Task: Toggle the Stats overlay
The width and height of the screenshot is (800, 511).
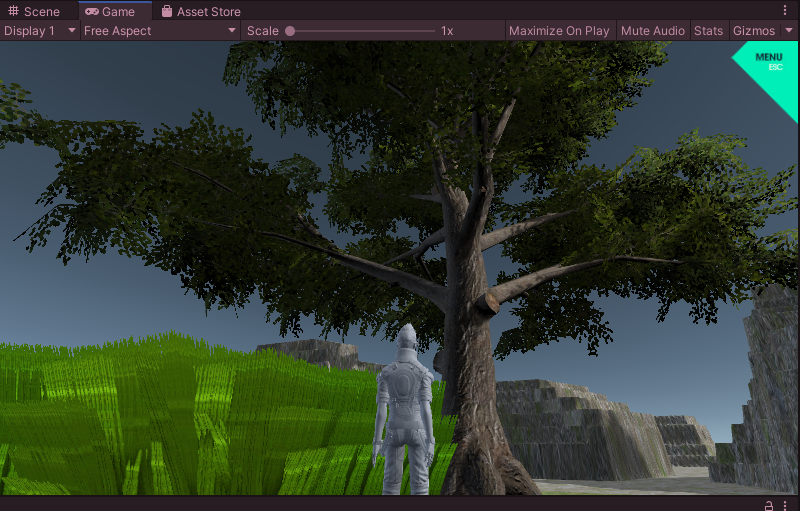Action: (x=708, y=31)
